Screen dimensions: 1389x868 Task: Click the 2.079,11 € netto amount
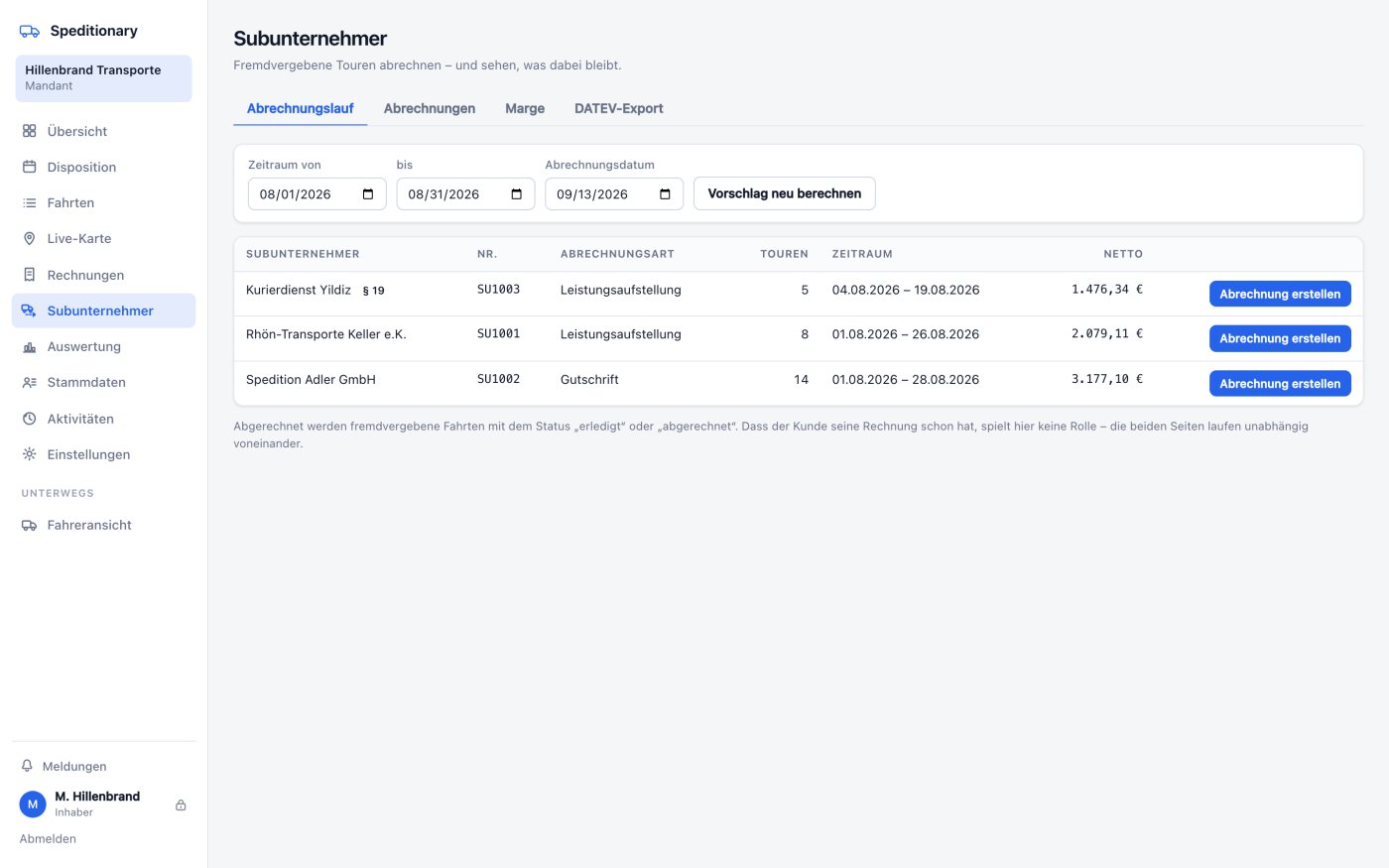[x=1107, y=333]
